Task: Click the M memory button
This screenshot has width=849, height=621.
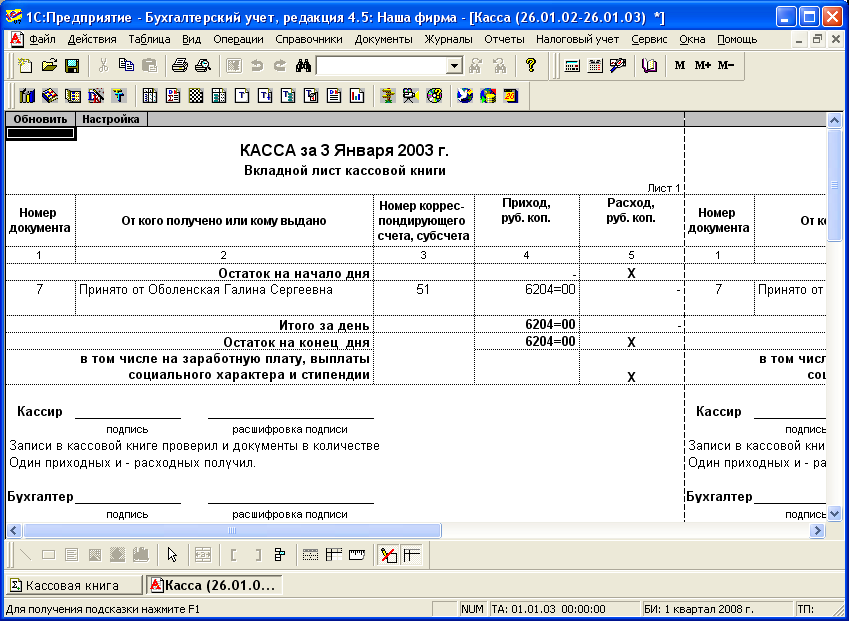Action: click(x=680, y=66)
